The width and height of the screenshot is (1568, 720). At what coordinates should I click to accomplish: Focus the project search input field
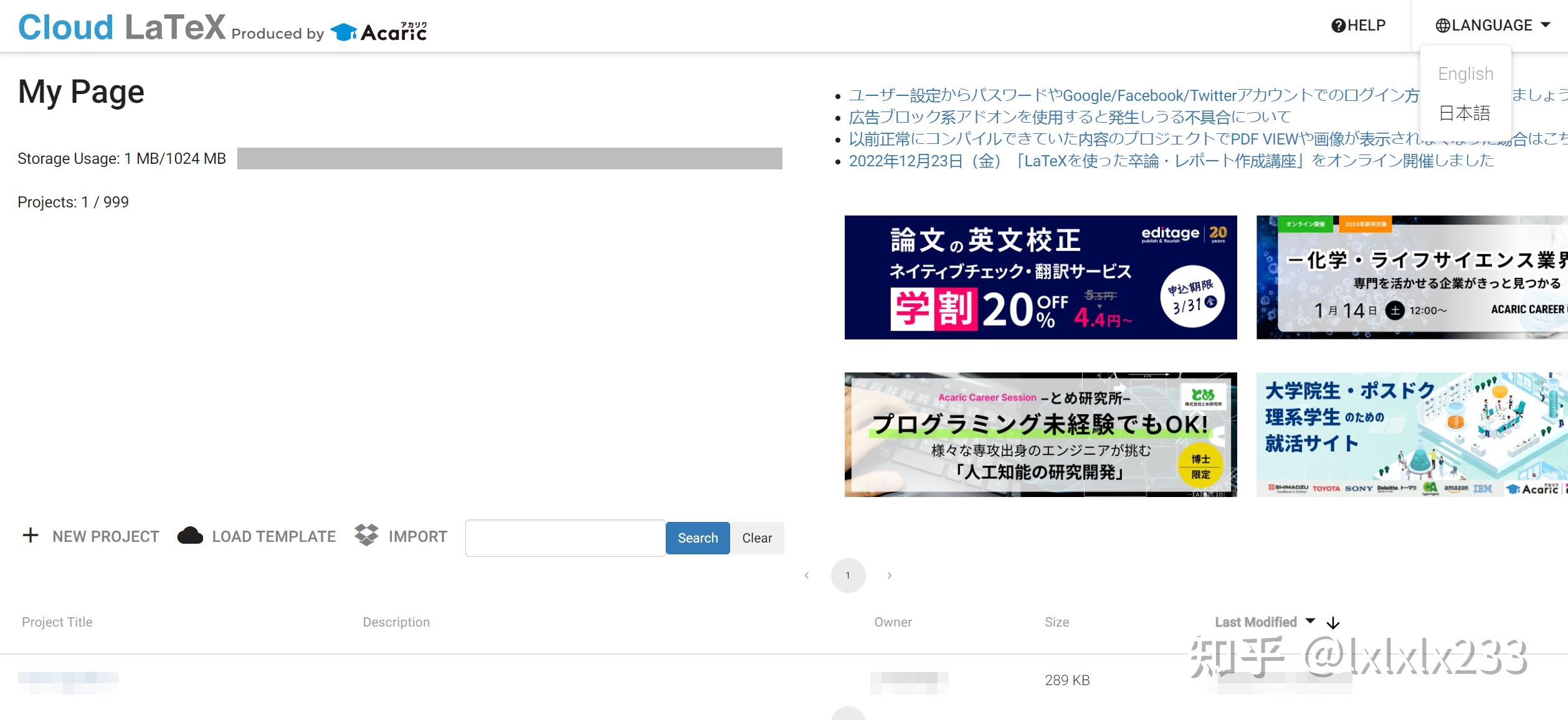click(x=565, y=538)
